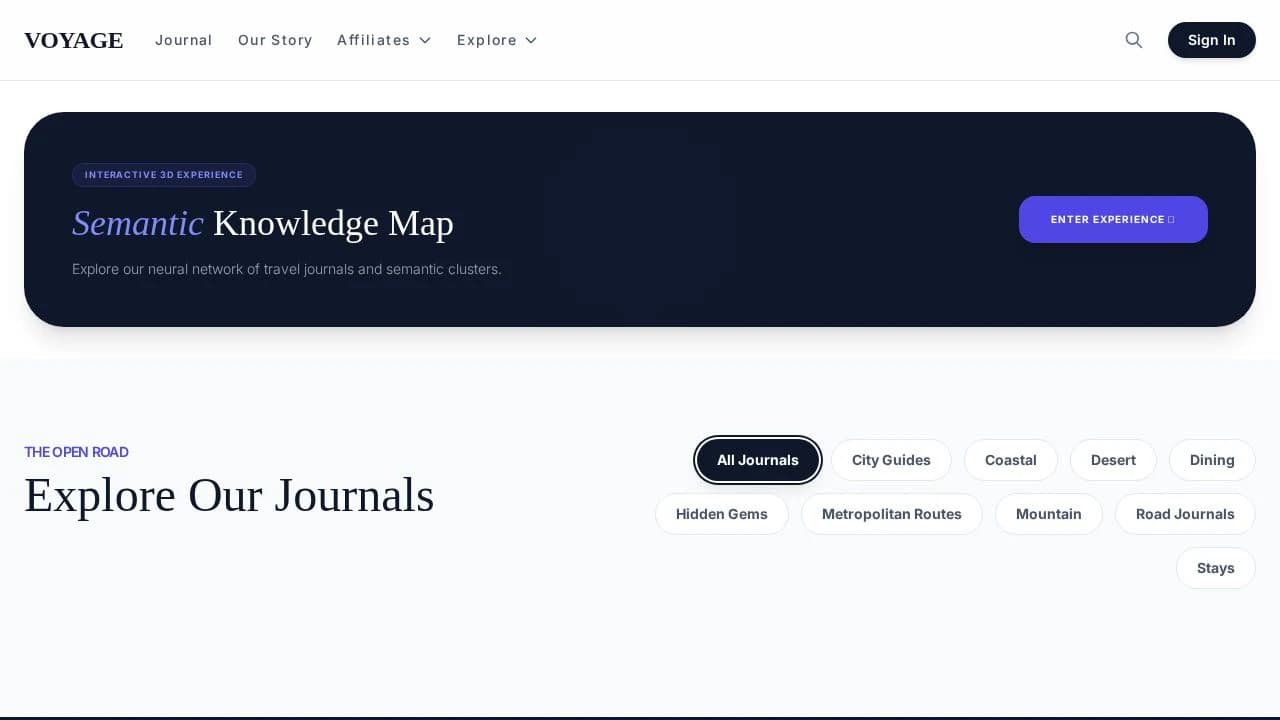Viewport: 1280px width, 720px height.
Task: Click the small icon inside Enter Experience button
Action: pos(1170,219)
